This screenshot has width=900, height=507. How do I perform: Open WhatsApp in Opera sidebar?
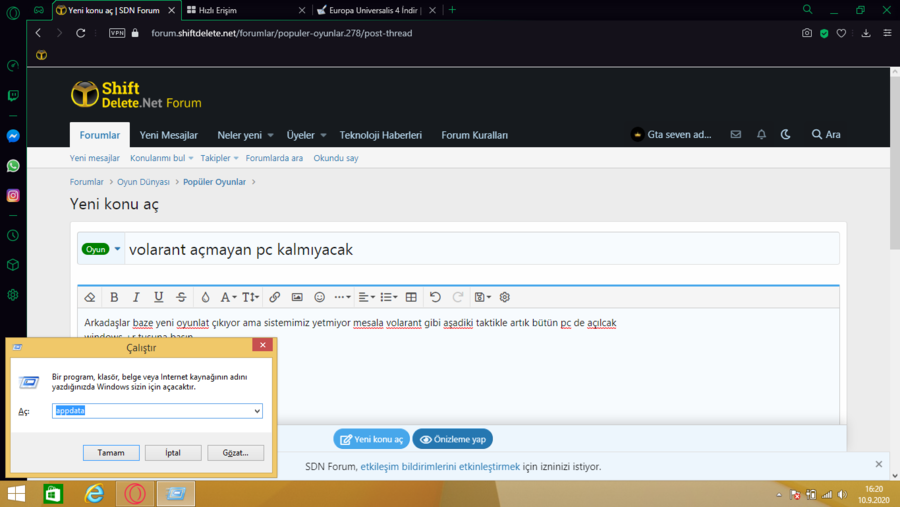13,166
